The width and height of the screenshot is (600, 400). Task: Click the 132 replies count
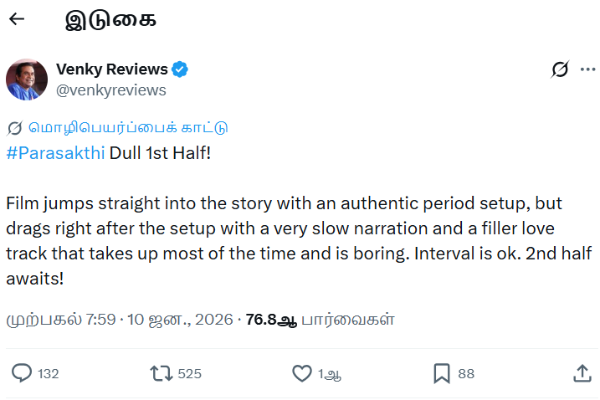(x=48, y=373)
